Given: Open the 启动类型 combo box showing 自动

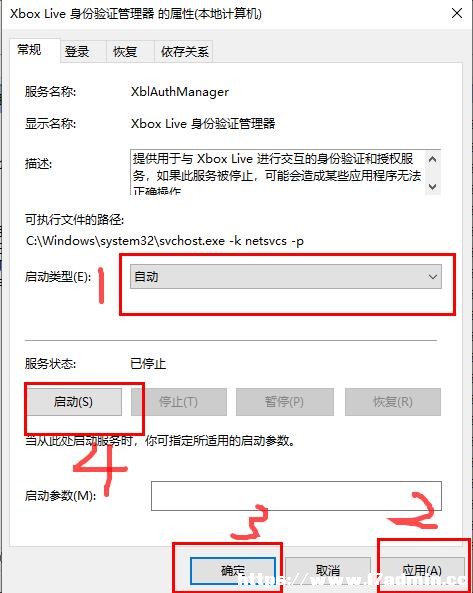Looking at the screenshot, I should (x=285, y=277).
